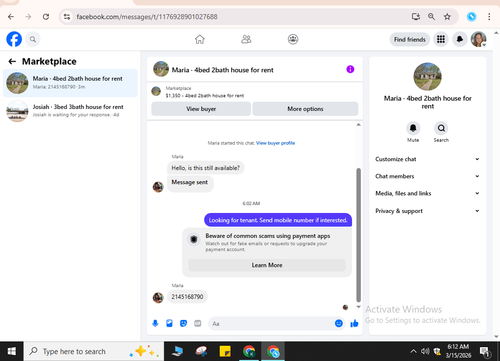Click the chat scroll up arrow
Image resolution: width=500 pixels, height=361 pixels.
coord(359,125)
